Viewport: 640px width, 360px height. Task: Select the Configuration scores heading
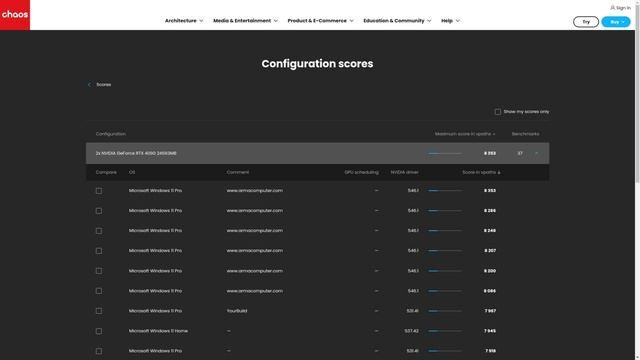[x=317, y=64]
